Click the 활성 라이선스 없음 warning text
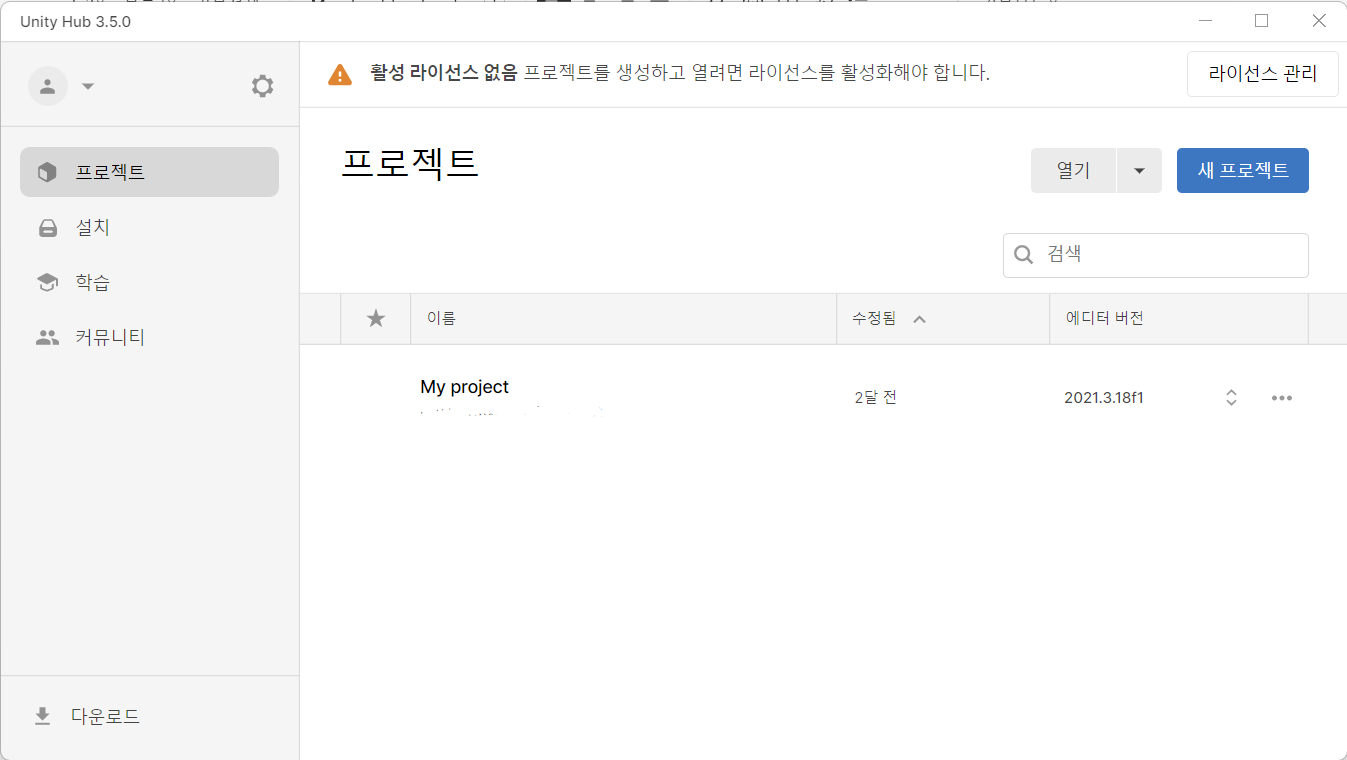The width and height of the screenshot is (1347, 760). click(x=444, y=73)
